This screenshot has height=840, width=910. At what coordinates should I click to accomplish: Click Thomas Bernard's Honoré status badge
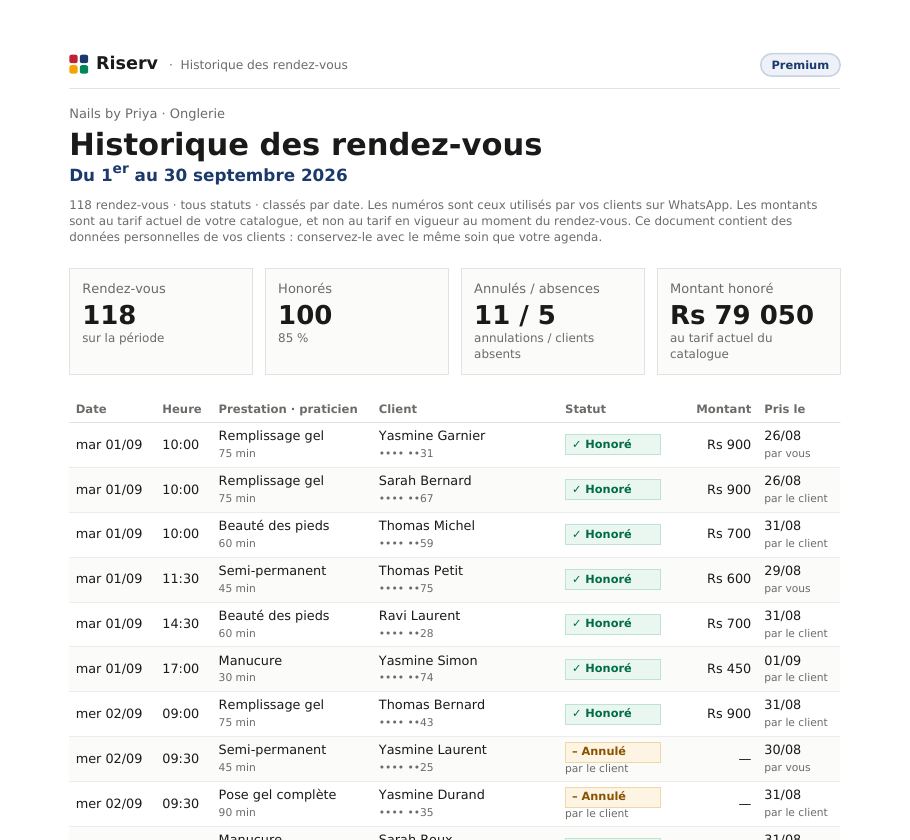(x=612, y=714)
